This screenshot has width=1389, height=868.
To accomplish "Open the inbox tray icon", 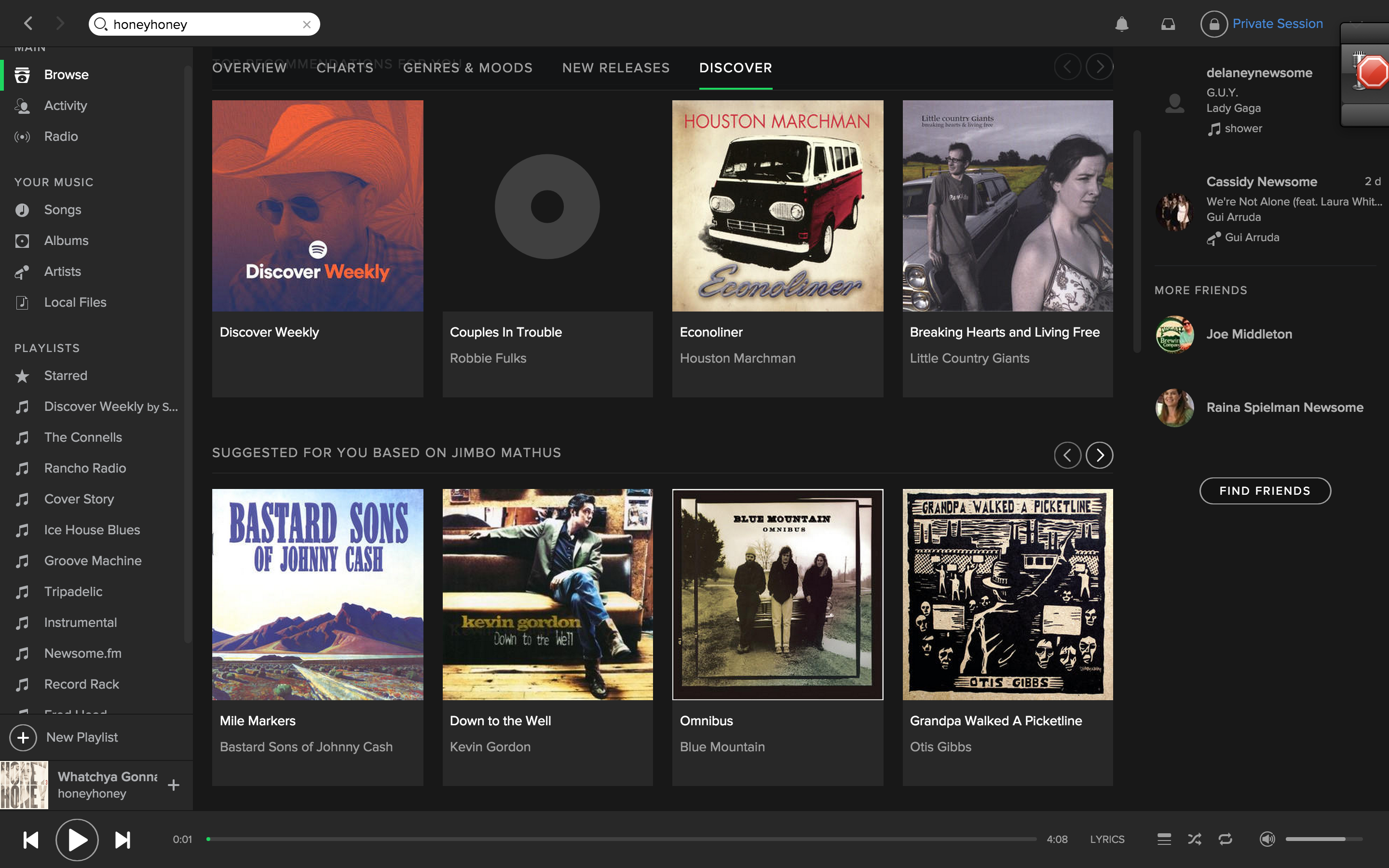I will click(x=1168, y=24).
